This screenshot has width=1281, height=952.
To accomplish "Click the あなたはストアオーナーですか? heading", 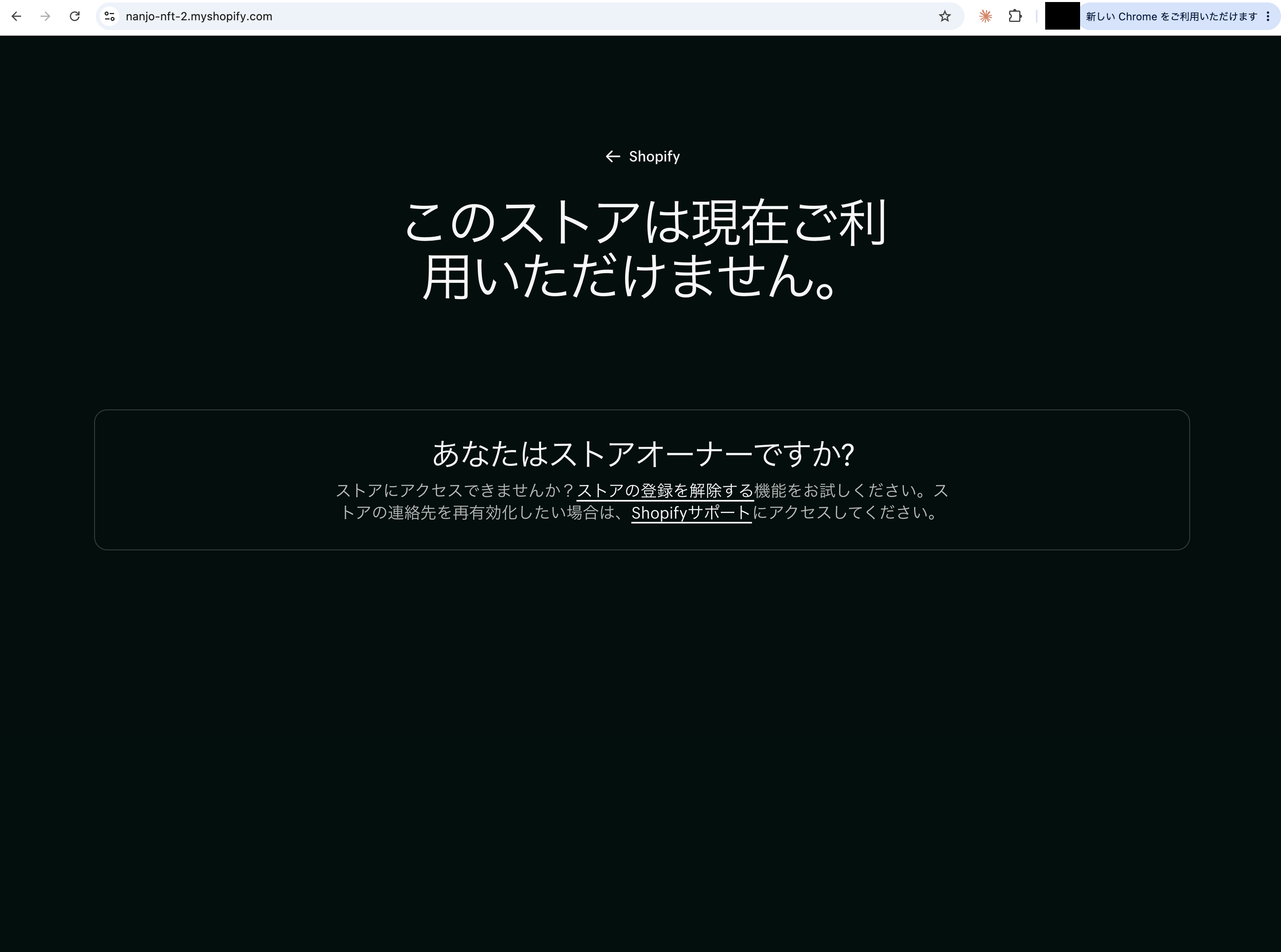I will pos(643,454).
